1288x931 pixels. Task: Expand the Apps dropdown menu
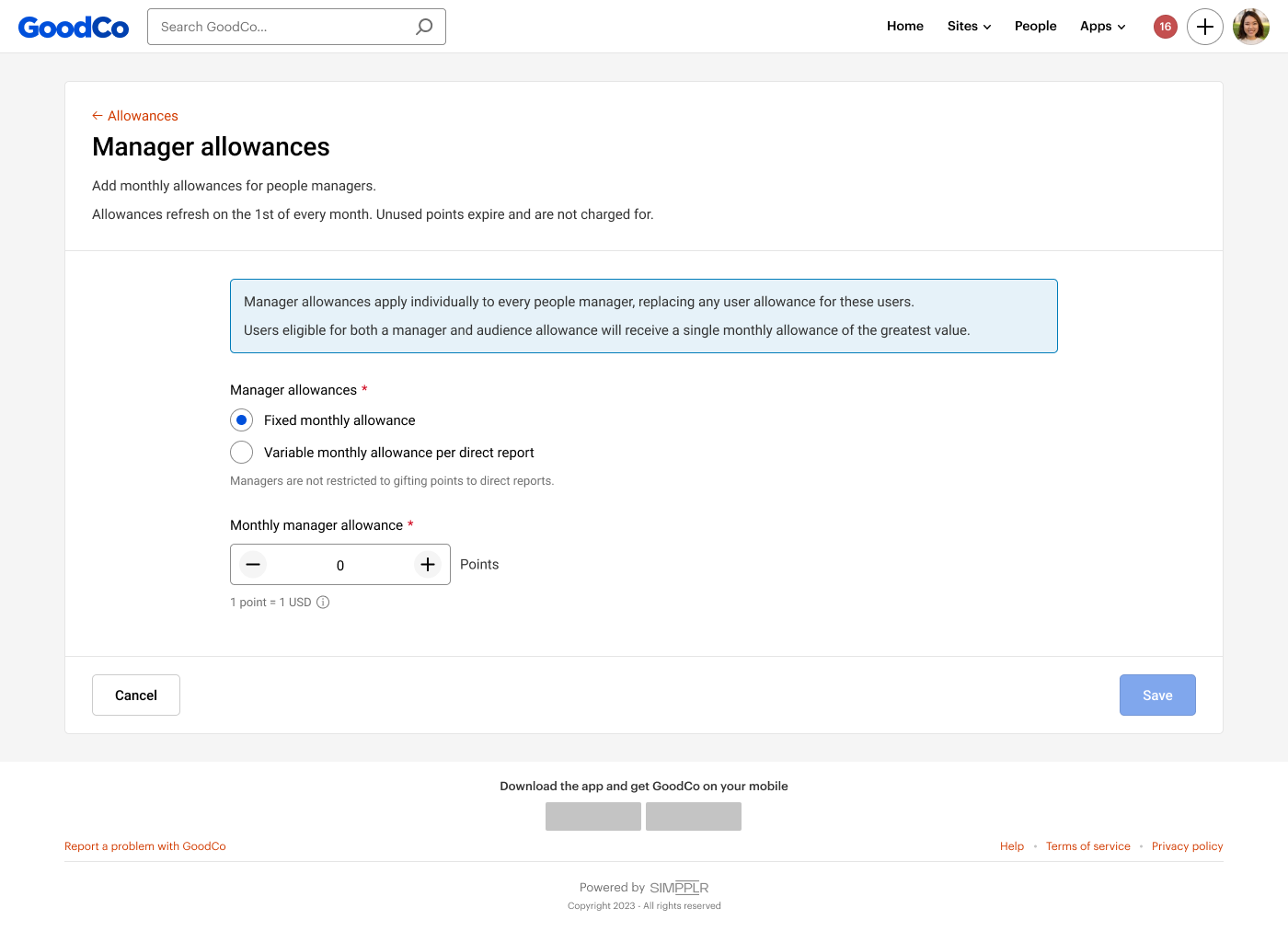1102,27
